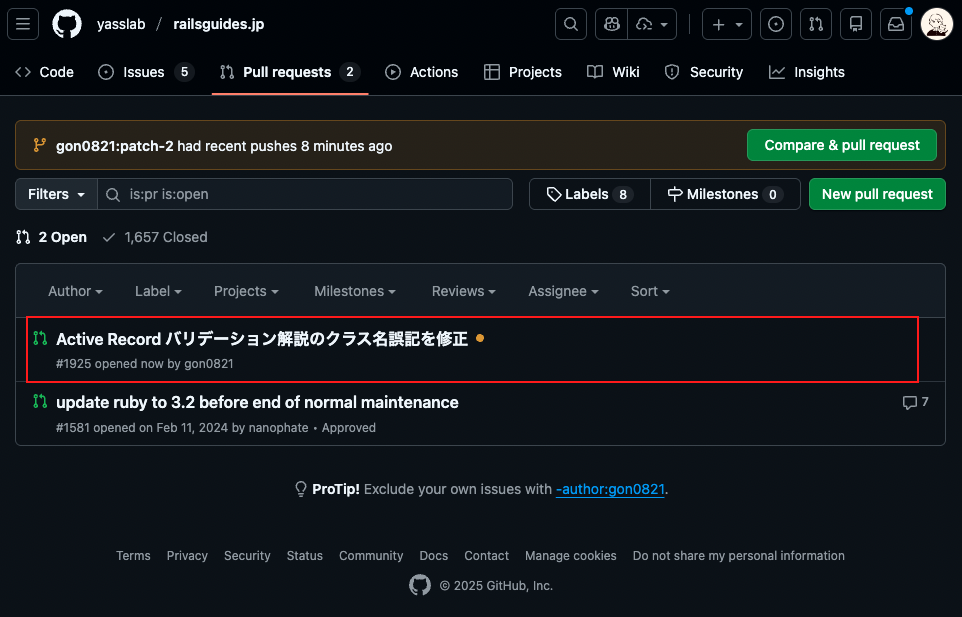Expand the Milestones filter dropdown
This screenshot has height=617, width=962.
[x=355, y=291]
